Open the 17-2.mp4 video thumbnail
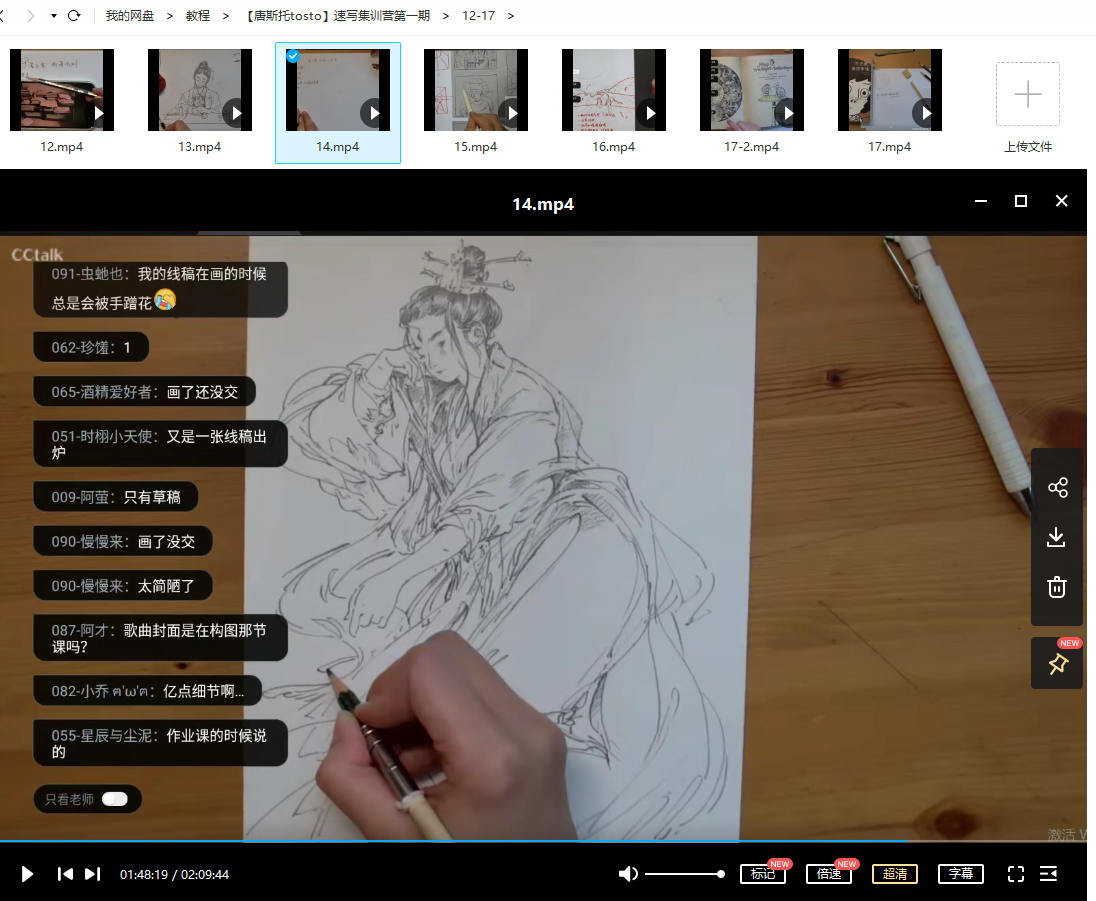Screen dimensions: 1096x901 pyautogui.click(x=751, y=91)
